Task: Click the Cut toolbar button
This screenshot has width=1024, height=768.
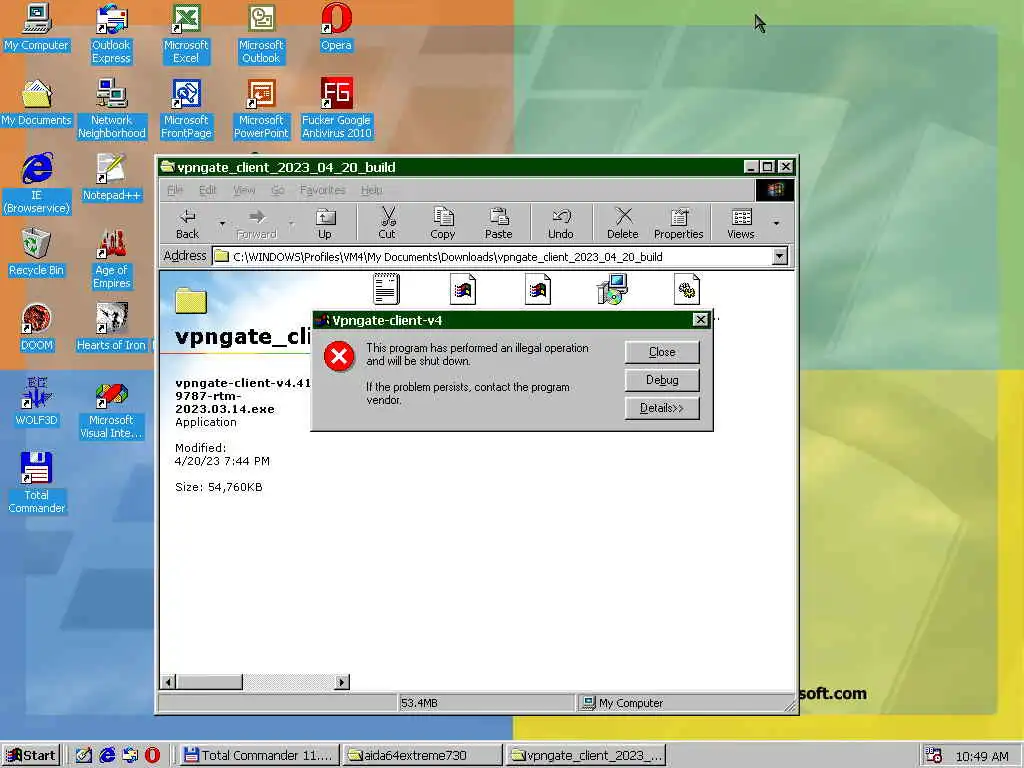Action: point(387,223)
